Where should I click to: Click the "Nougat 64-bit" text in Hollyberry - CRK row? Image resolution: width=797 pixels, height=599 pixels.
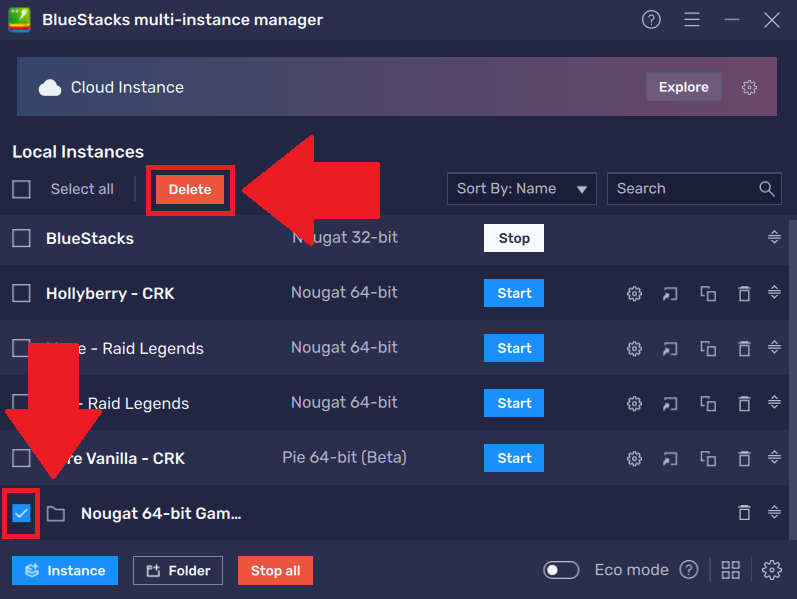[344, 292]
